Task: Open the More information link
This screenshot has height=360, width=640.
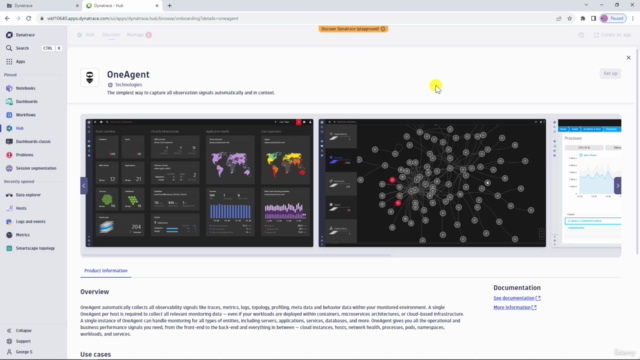Action: pyautogui.click(x=515, y=307)
